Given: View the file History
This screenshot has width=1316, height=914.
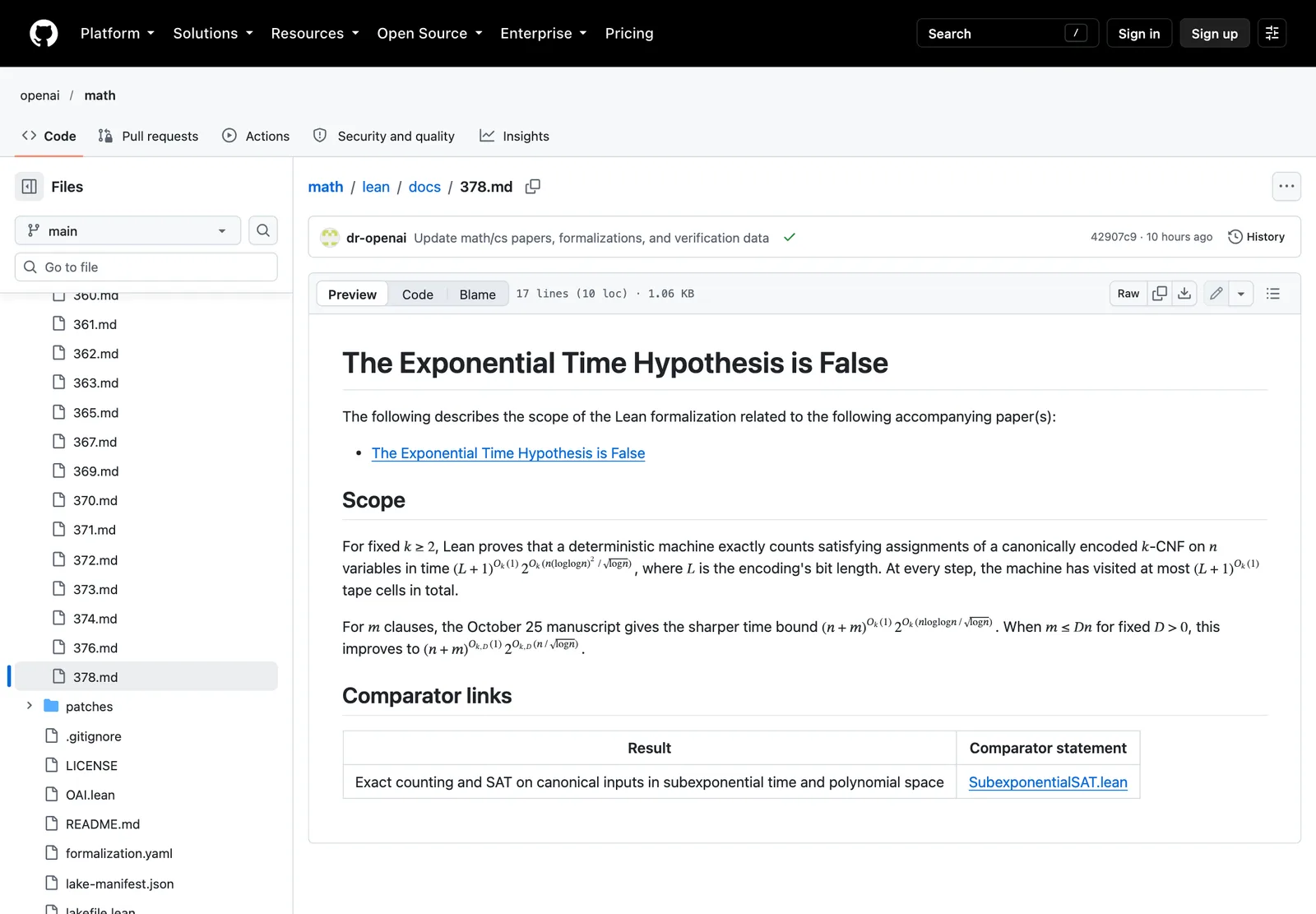Looking at the screenshot, I should (1256, 237).
